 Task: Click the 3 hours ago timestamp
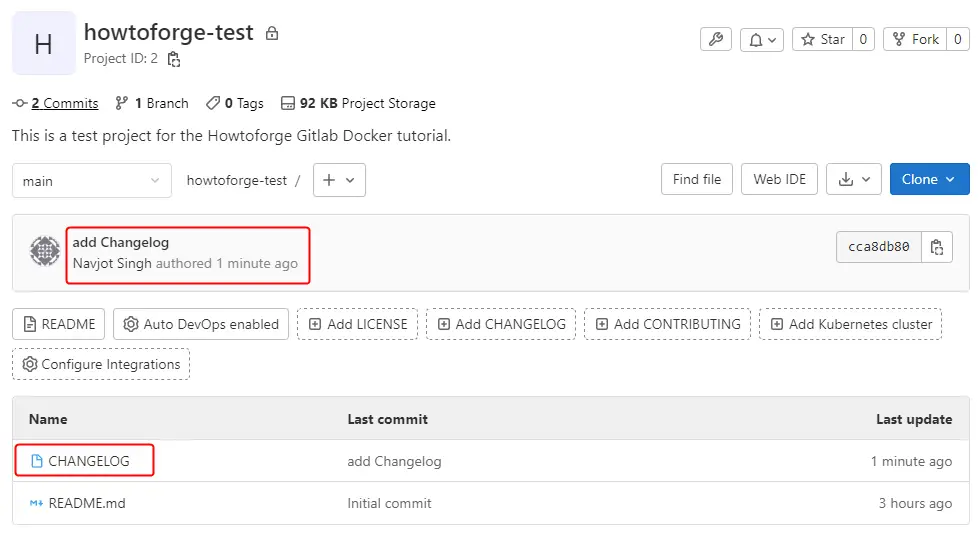(x=915, y=503)
